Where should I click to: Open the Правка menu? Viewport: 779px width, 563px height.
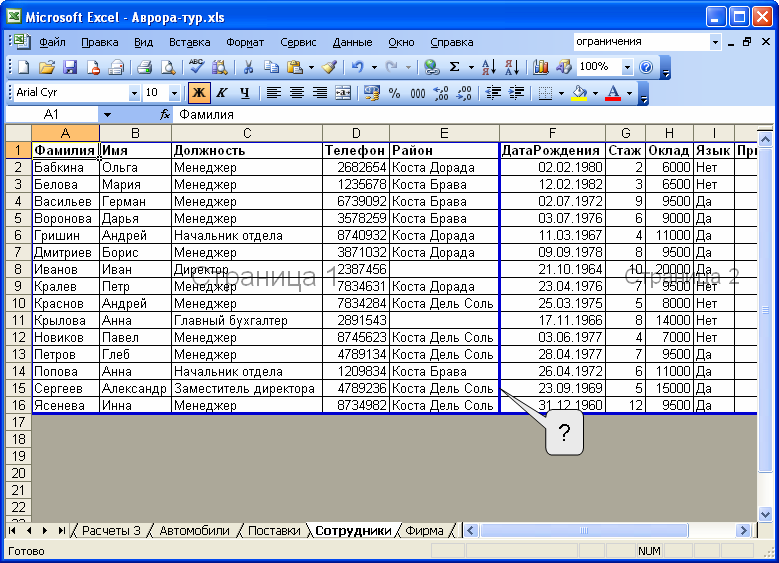point(100,42)
